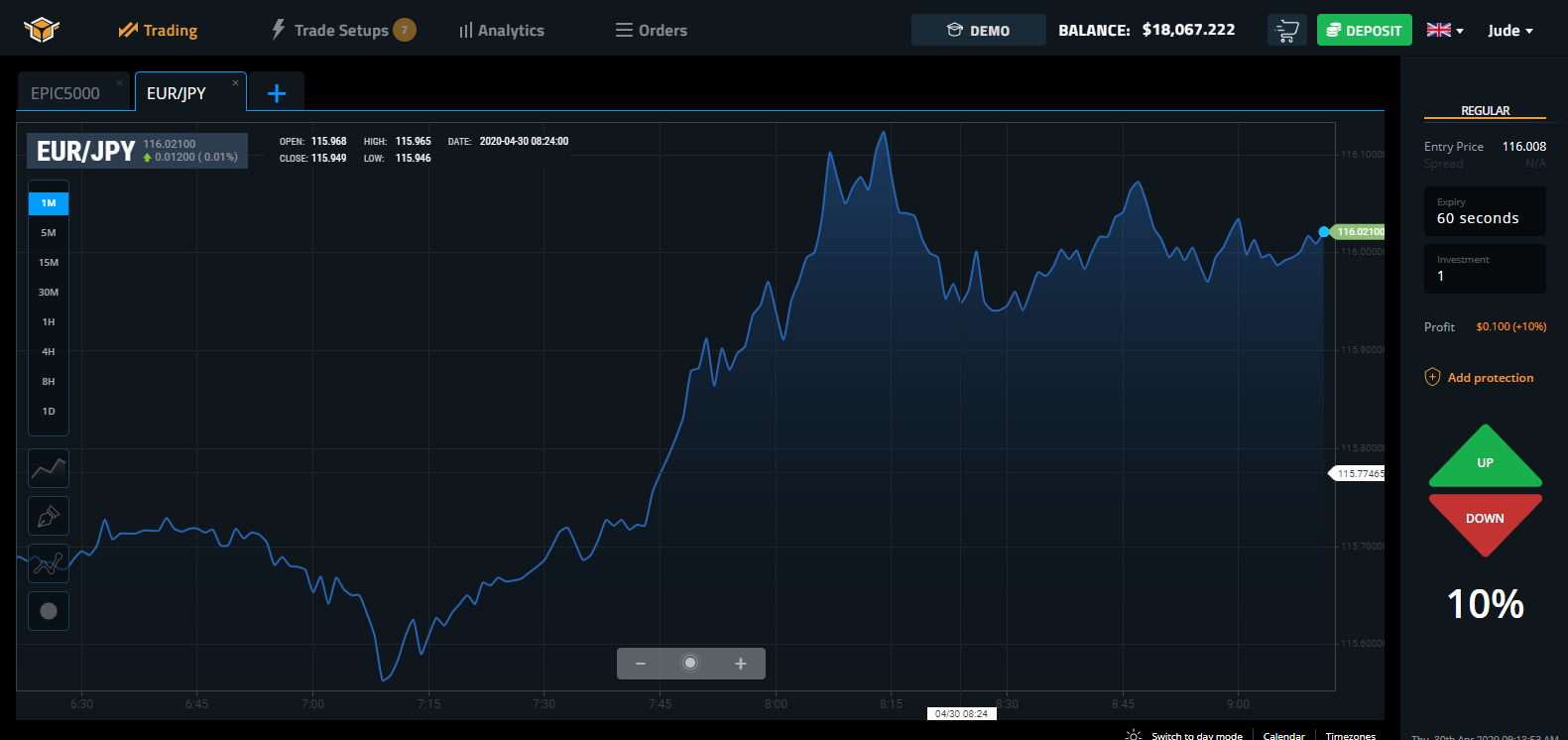Click the Add protection shield icon
This screenshot has width=1568, height=740.
(x=1432, y=377)
